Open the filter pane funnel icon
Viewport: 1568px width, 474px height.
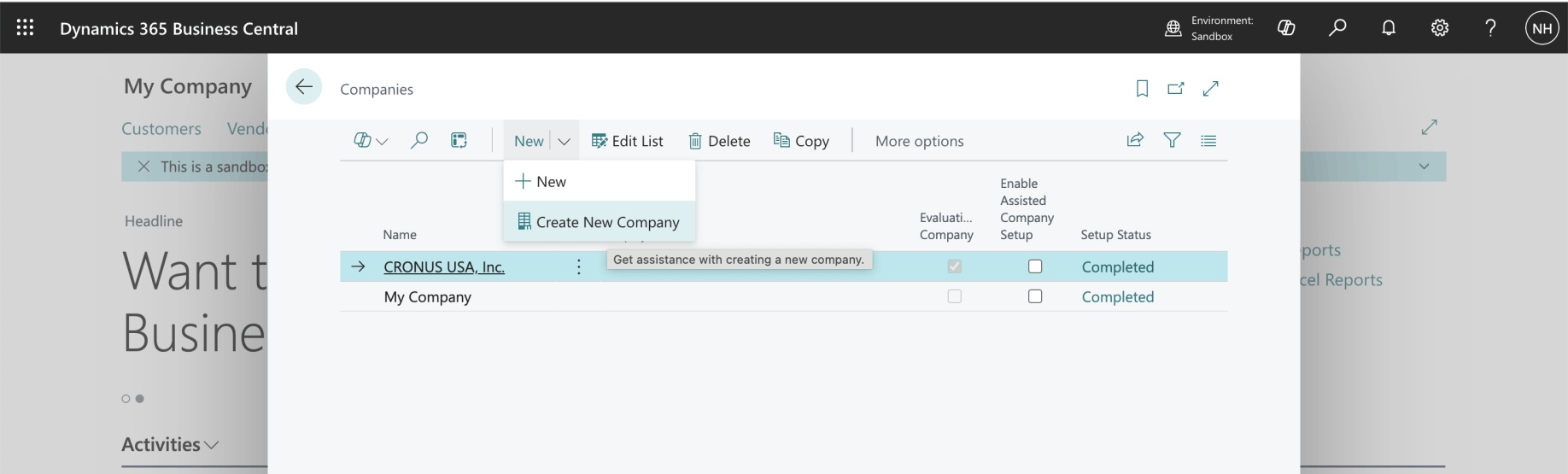[1172, 141]
